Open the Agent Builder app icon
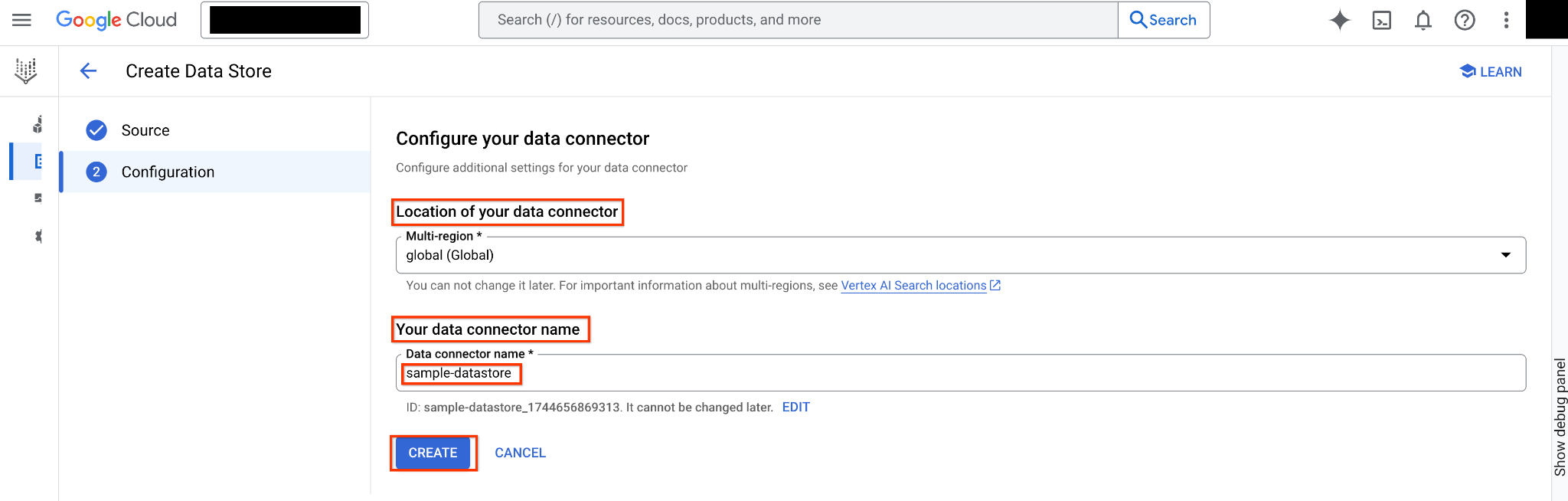 pos(25,70)
